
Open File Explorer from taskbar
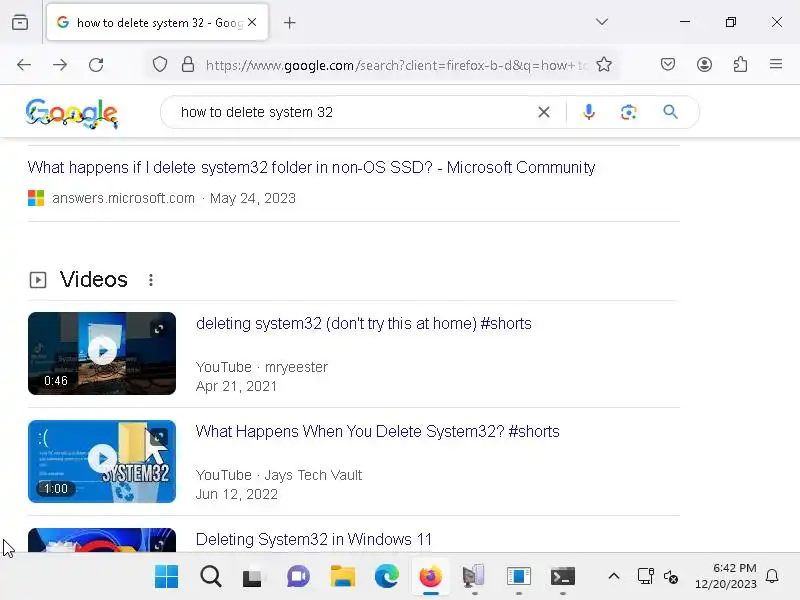click(342, 577)
